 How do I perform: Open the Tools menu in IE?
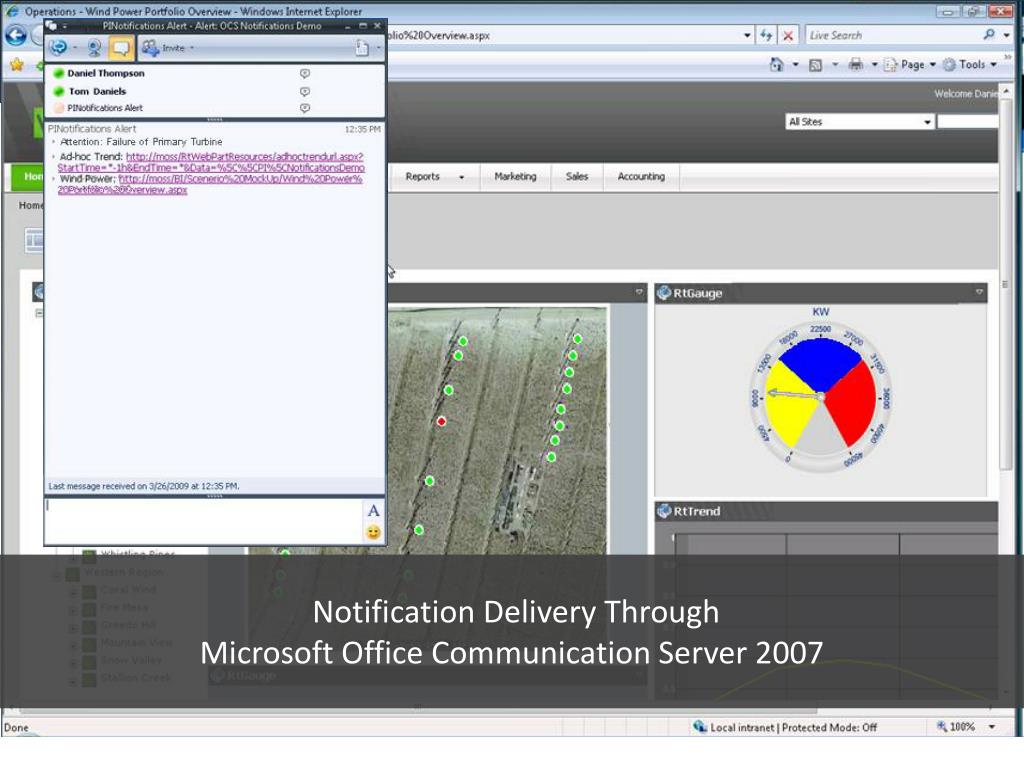(x=970, y=64)
